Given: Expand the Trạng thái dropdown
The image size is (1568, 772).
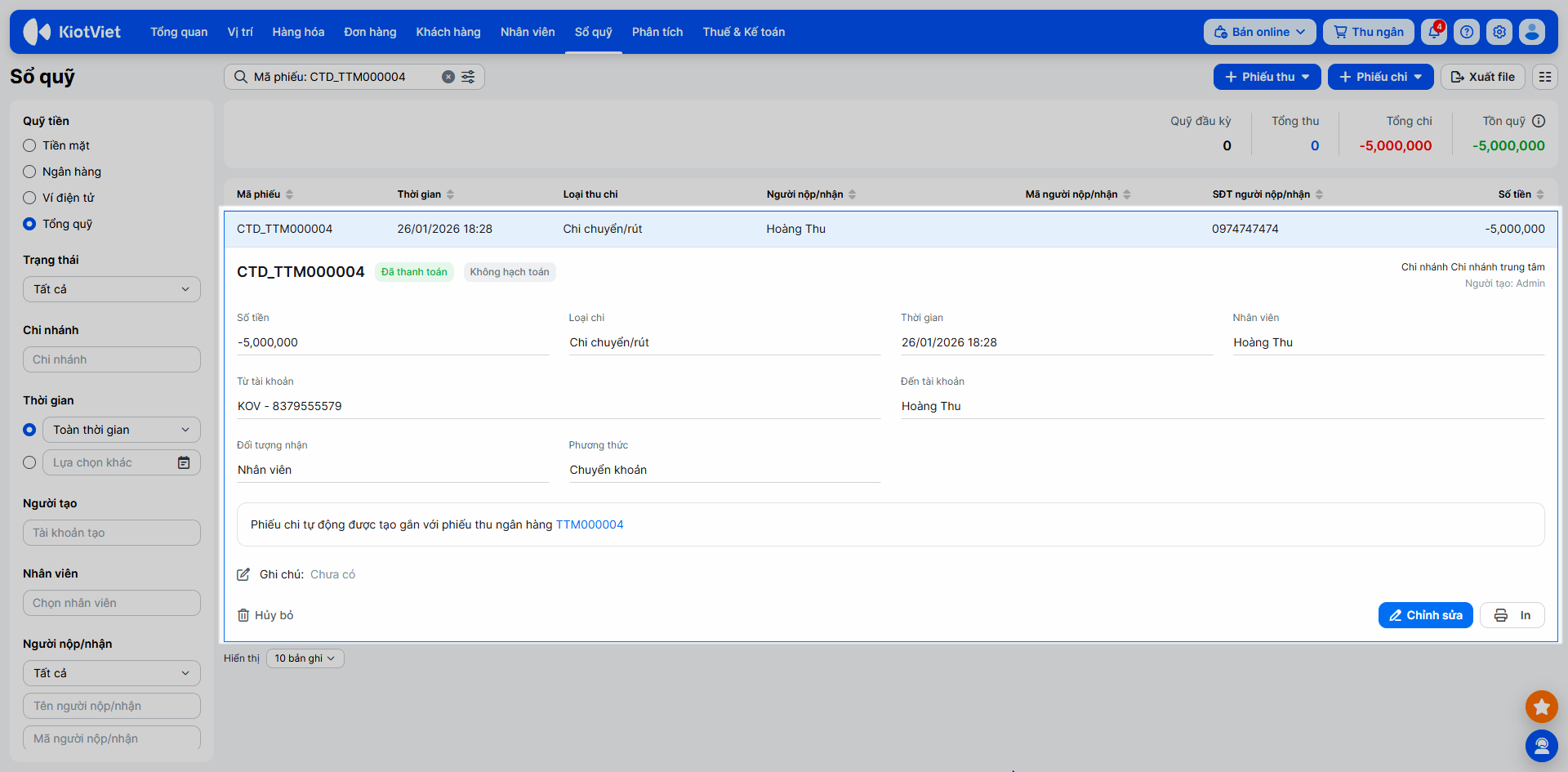Looking at the screenshot, I should pyautogui.click(x=112, y=289).
